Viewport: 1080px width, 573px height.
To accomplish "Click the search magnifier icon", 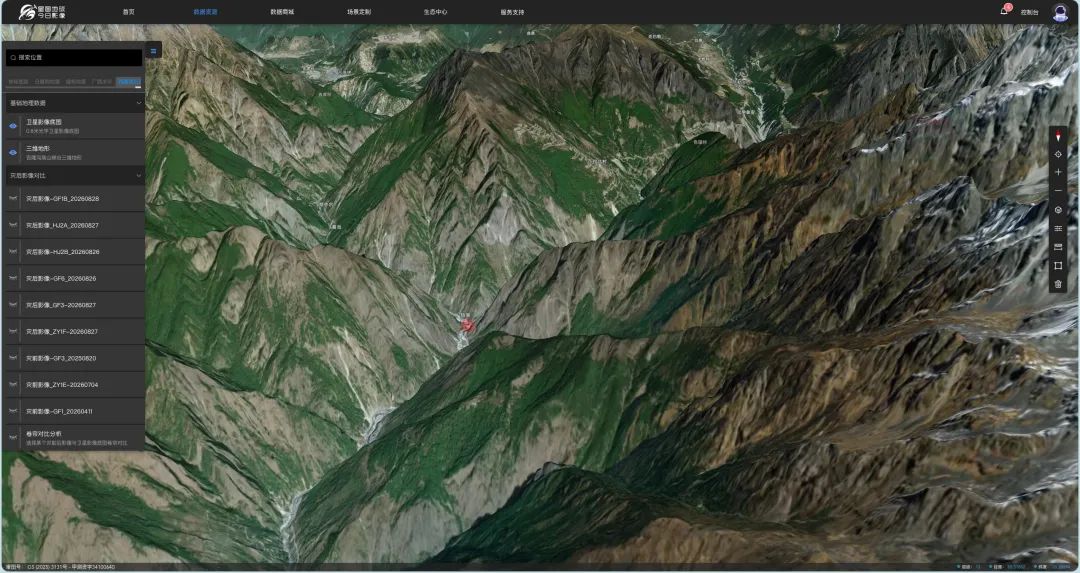I will [x=13, y=58].
